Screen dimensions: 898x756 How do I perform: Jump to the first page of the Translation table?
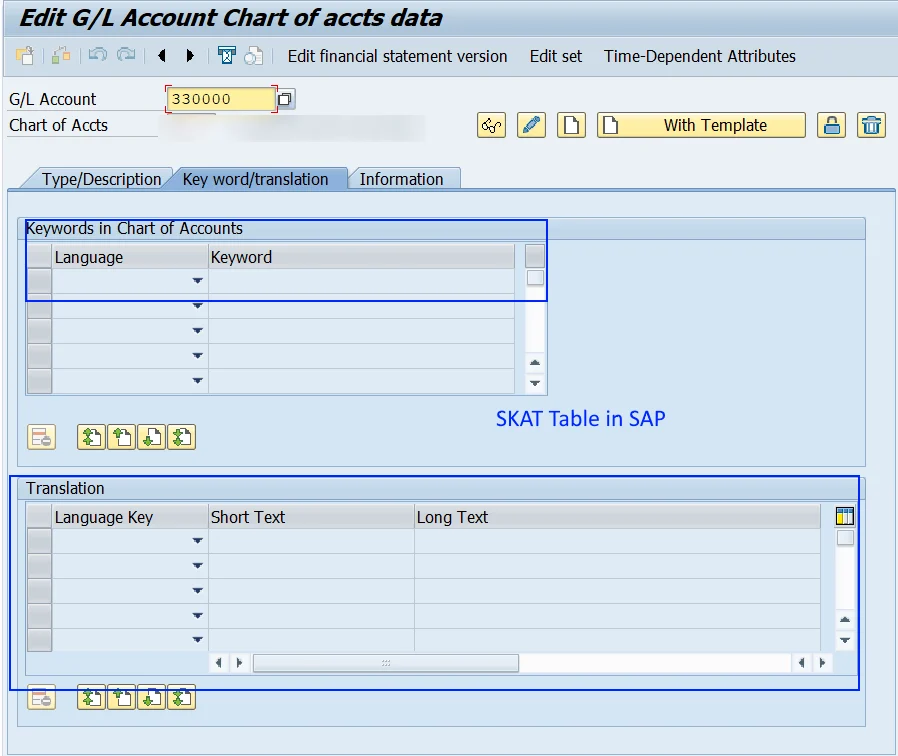pos(92,698)
